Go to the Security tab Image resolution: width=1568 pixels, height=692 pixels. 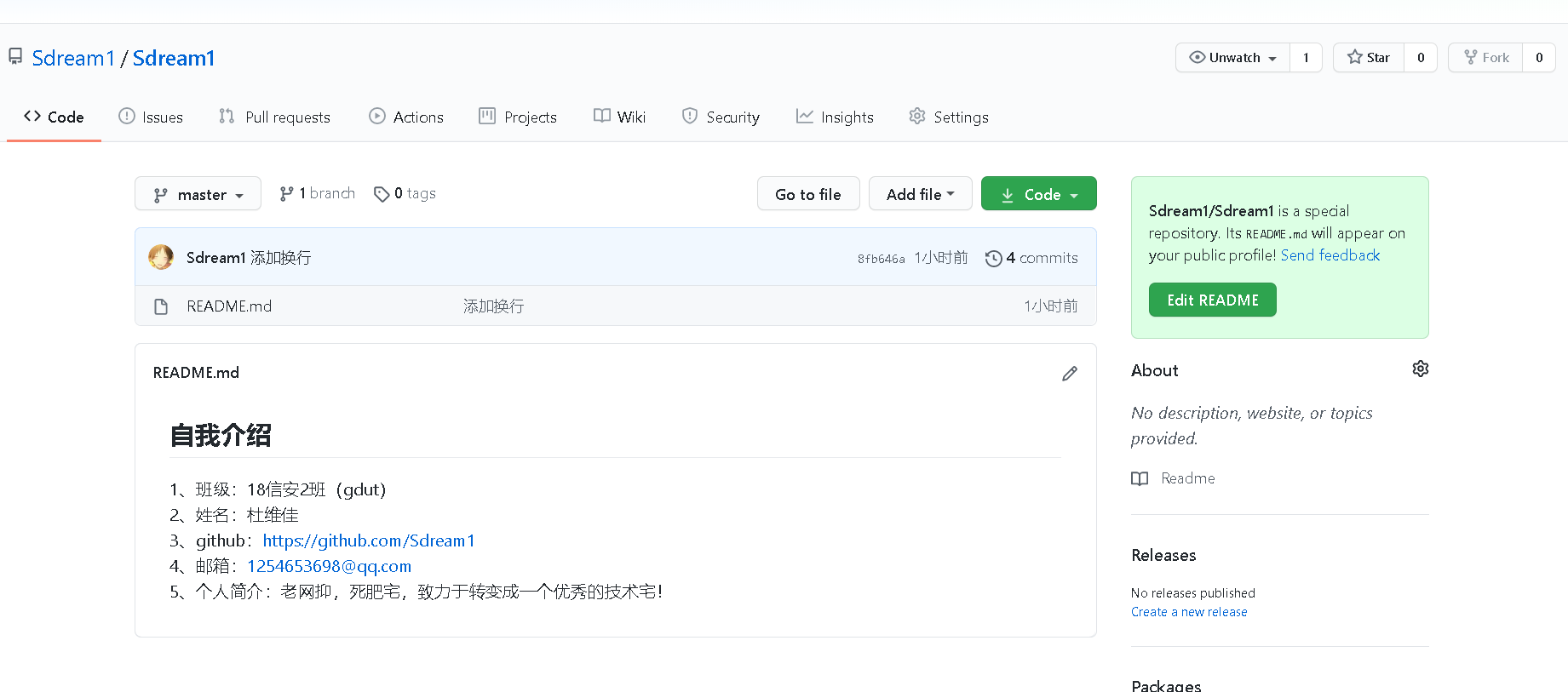click(721, 117)
